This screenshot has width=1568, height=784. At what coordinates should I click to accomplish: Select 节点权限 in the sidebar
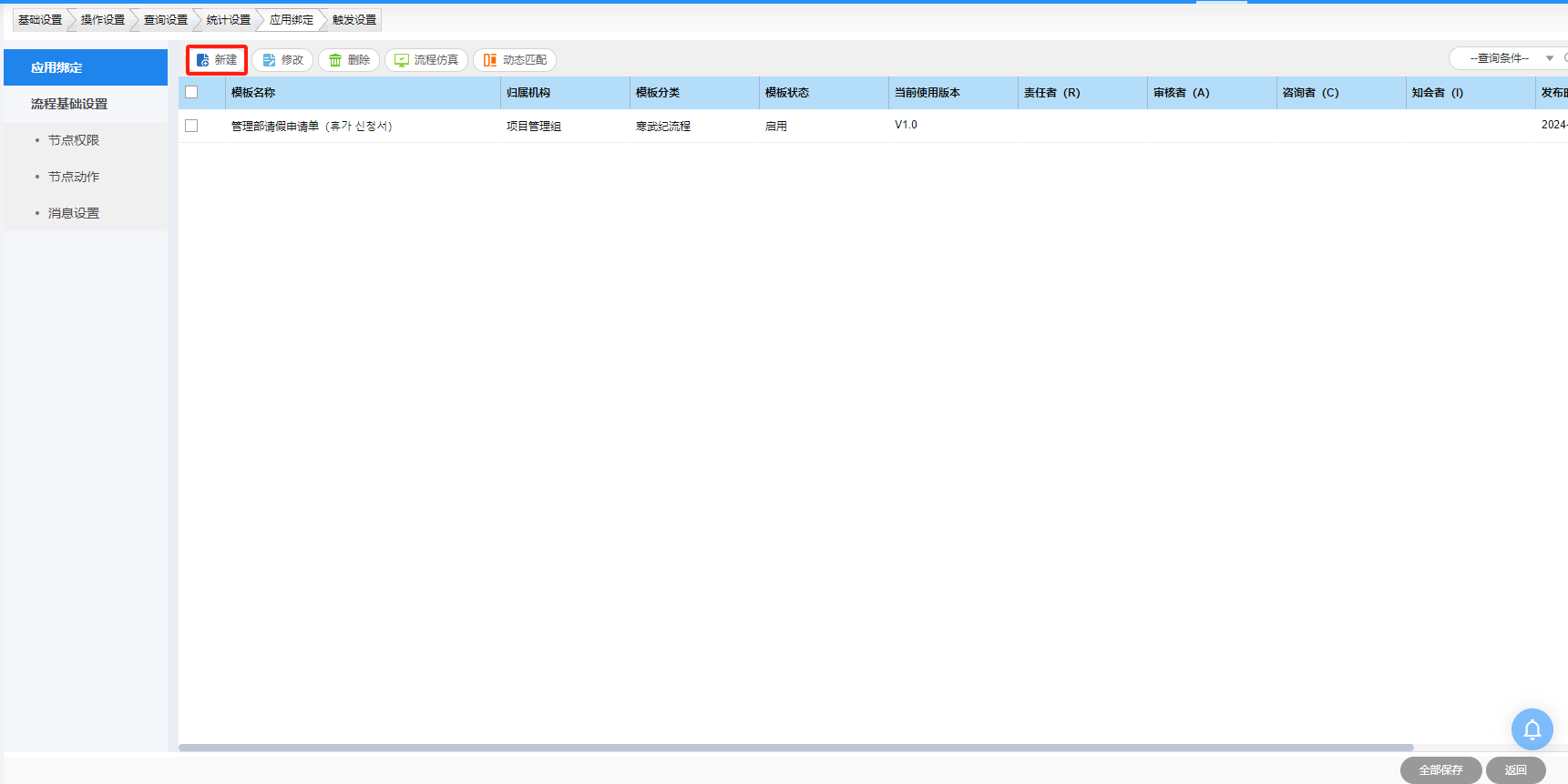click(74, 140)
